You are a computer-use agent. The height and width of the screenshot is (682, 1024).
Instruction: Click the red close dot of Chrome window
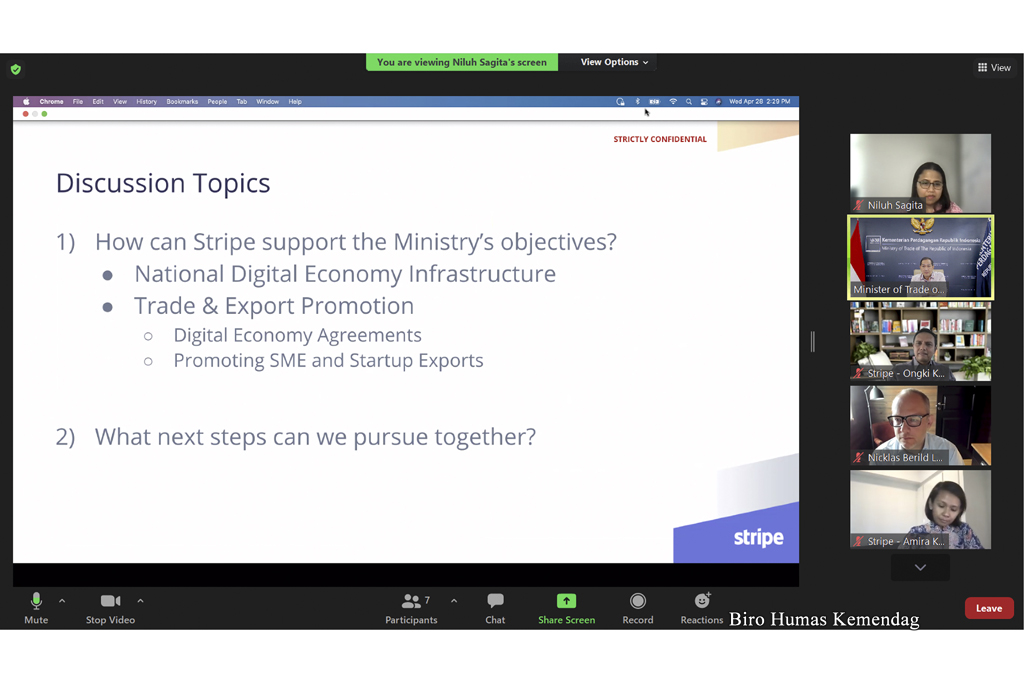click(25, 114)
